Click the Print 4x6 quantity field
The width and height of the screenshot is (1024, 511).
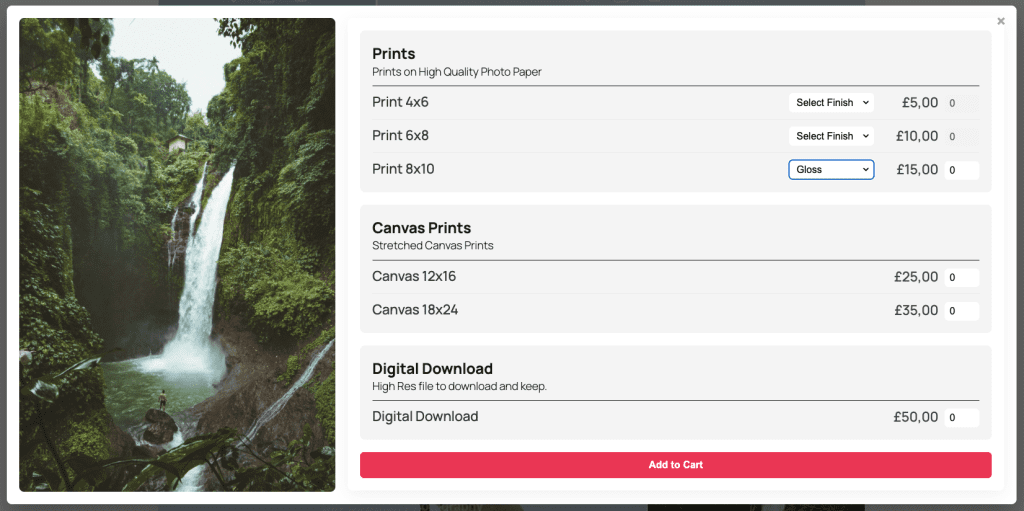[961, 103]
